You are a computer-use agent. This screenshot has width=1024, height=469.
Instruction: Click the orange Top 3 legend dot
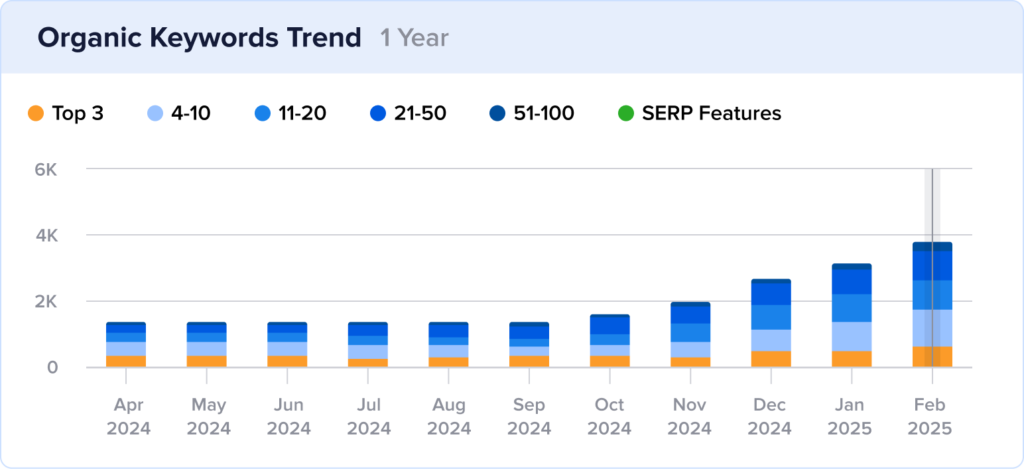[36, 114]
